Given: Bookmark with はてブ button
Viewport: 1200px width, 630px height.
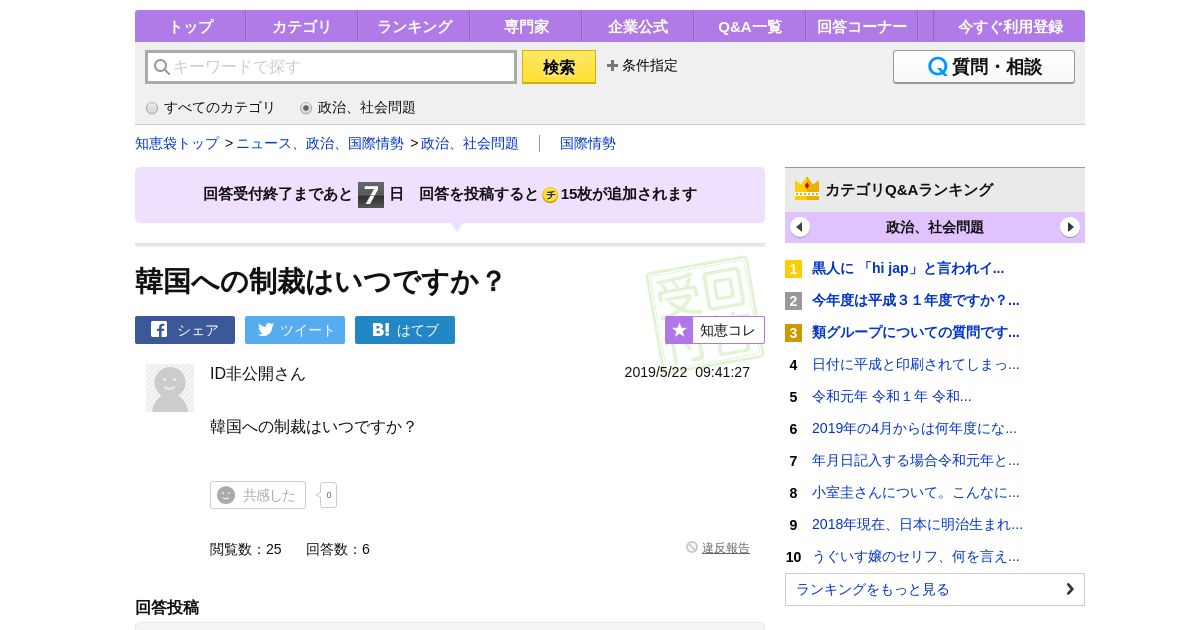Looking at the screenshot, I should point(405,330).
